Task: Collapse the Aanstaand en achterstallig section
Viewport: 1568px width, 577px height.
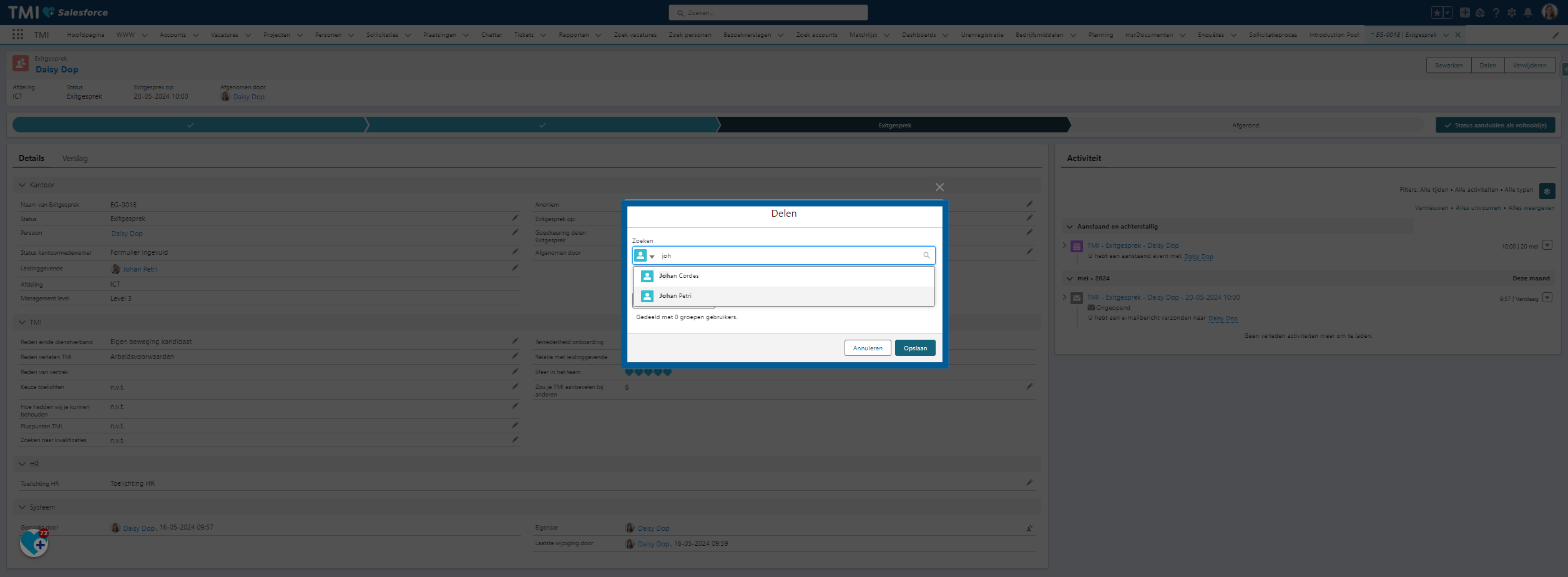Action: pos(1070,227)
